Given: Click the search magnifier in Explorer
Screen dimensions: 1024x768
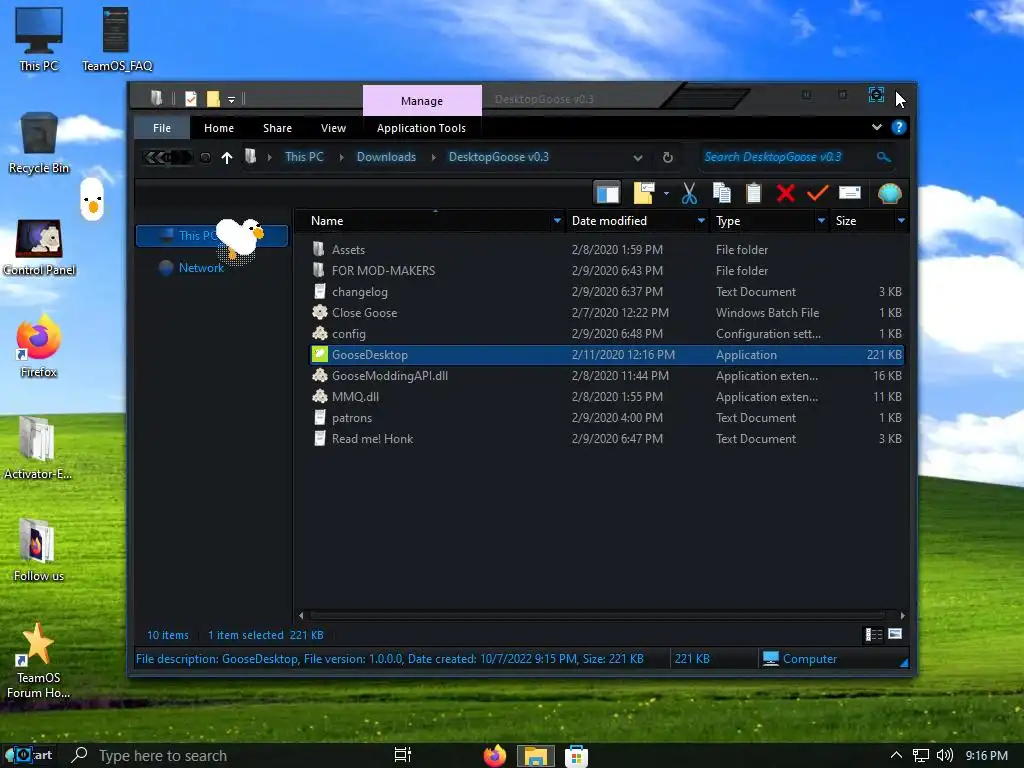Looking at the screenshot, I should click(x=884, y=157).
